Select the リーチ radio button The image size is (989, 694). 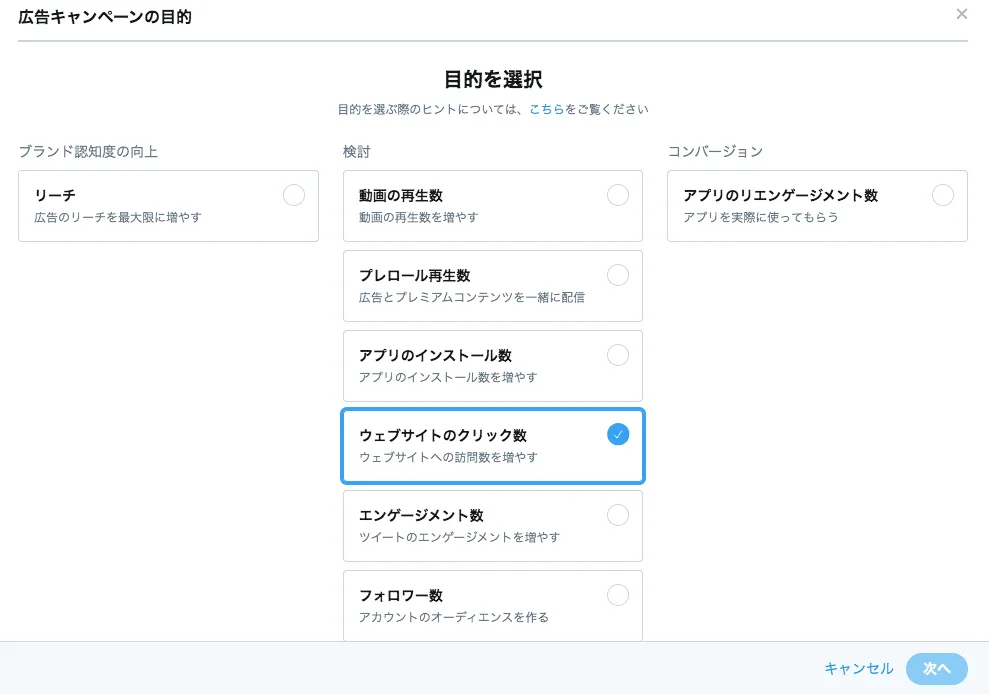pos(294,195)
